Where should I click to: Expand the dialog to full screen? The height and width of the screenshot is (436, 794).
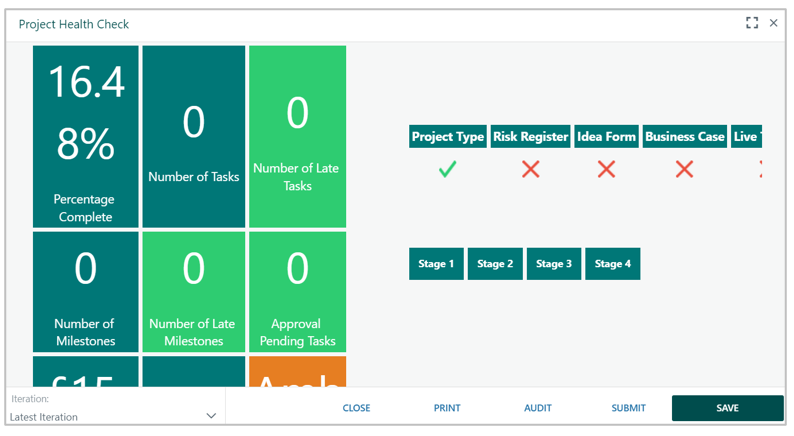click(752, 23)
